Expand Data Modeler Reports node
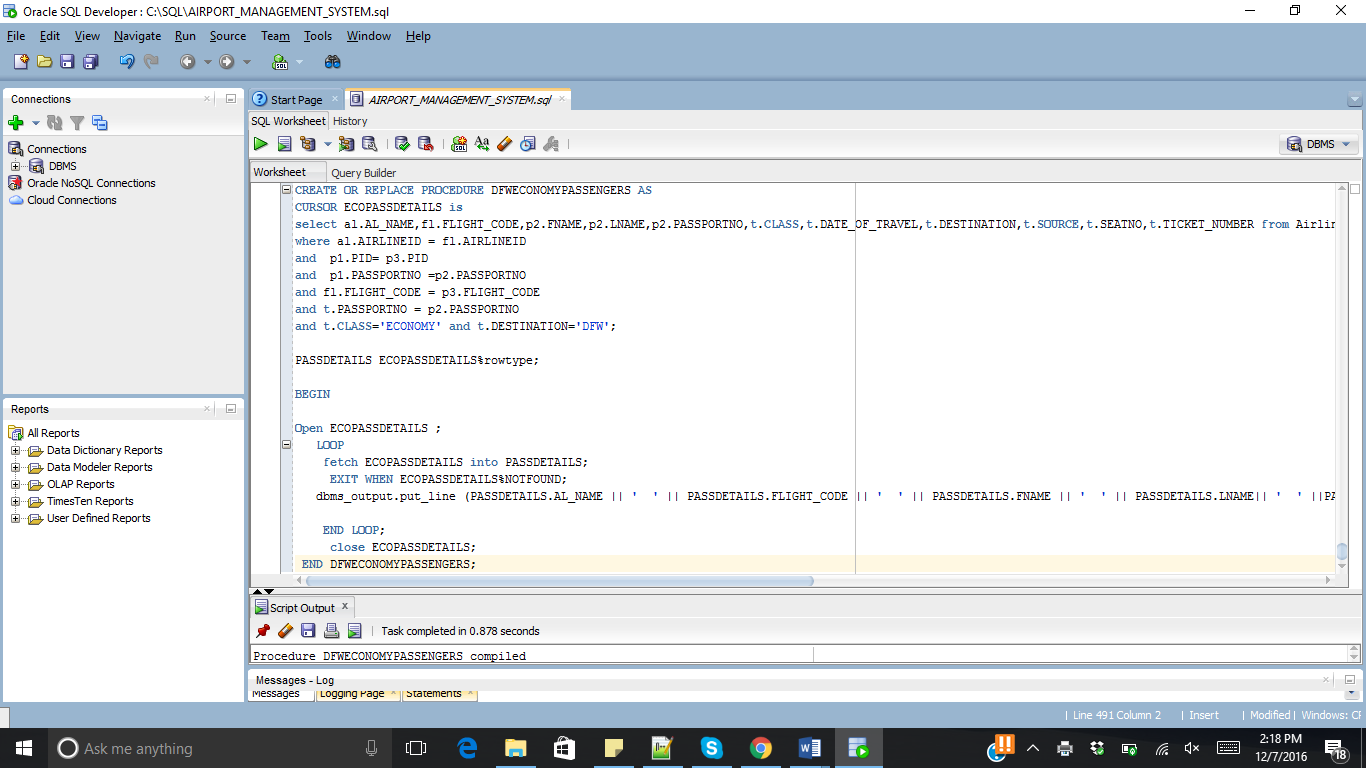 [16, 467]
